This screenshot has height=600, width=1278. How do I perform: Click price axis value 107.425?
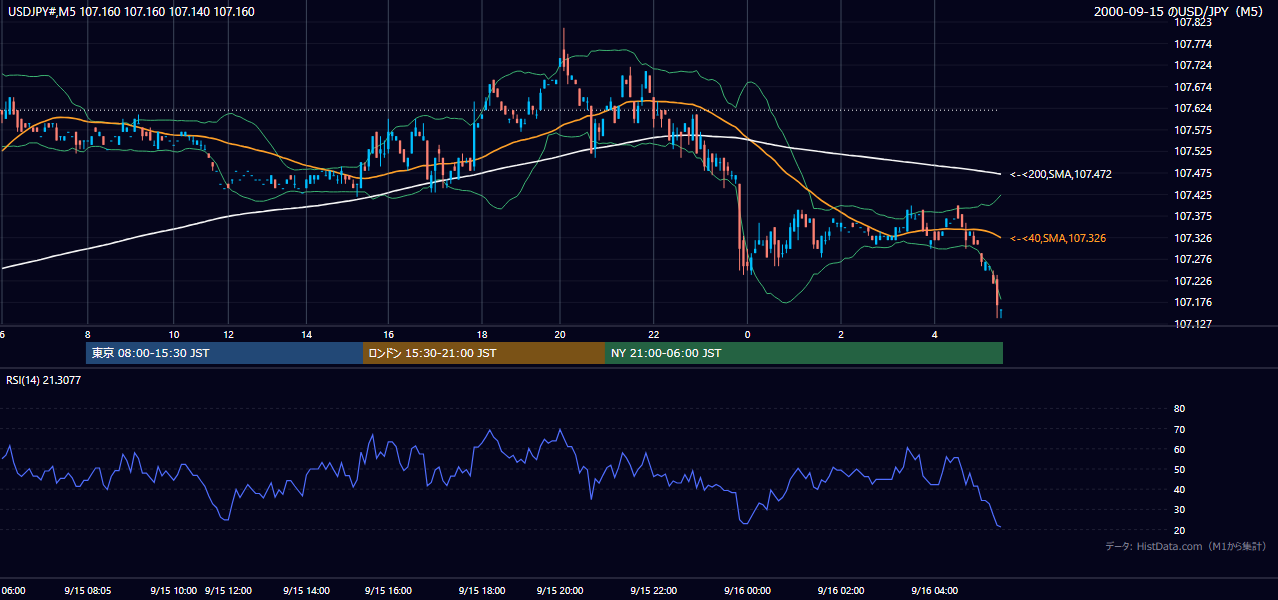coord(1194,195)
